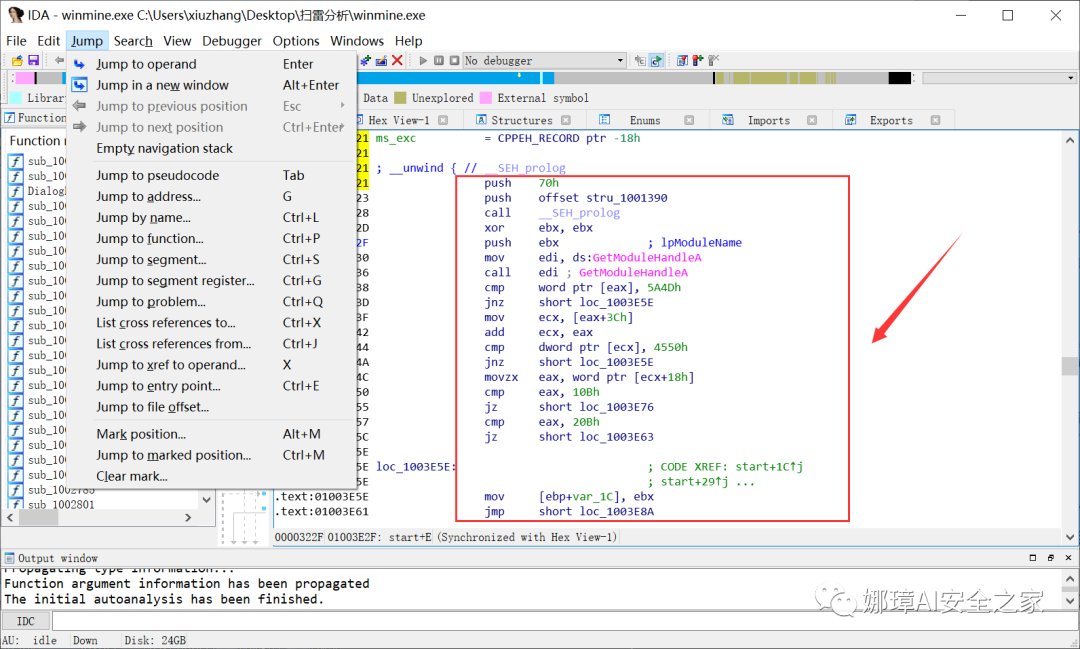This screenshot has width=1080, height=649.
Task: Click the IDC command input field
Action: (x=565, y=621)
